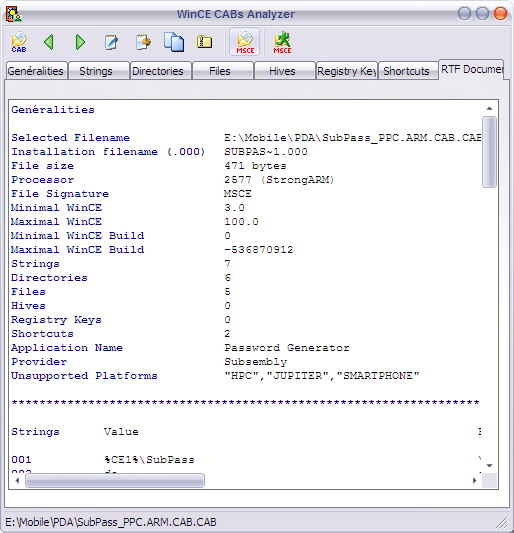Maximize the WinCE CABs Analyzer window
This screenshot has width=514, height=533.
(x=482, y=14)
